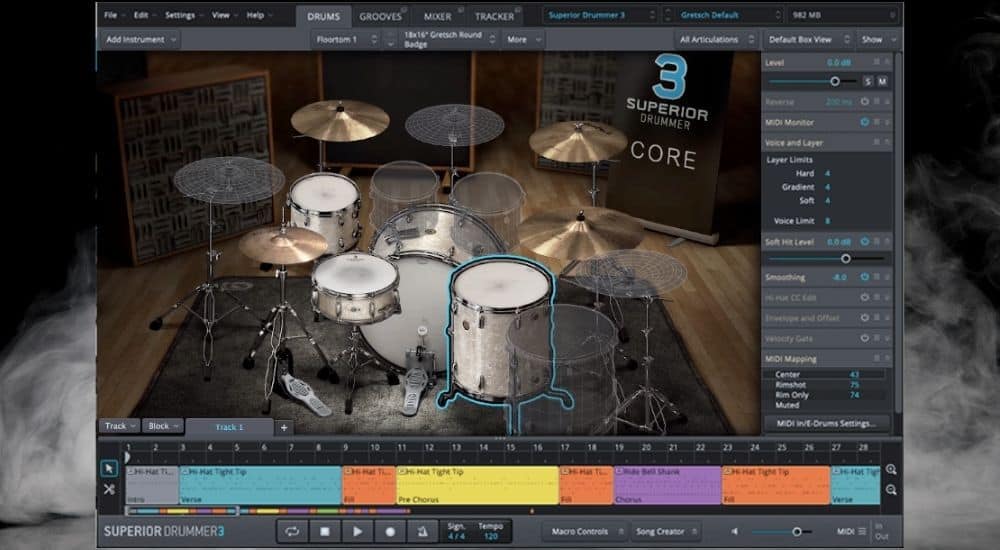Select the top-left crash cymbal
The height and width of the screenshot is (550, 1000).
(340, 120)
